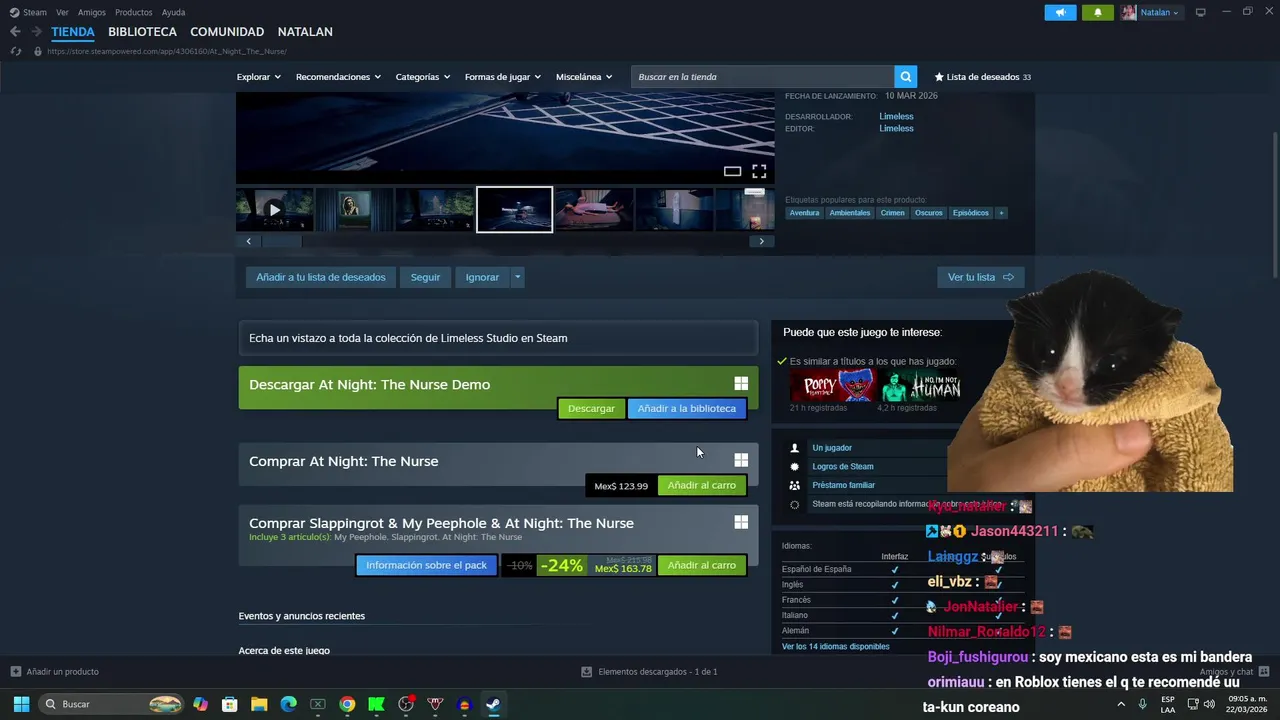1280x720 pixels.
Task: Open Microsoft Store from the taskbar
Action: (229, 704)
